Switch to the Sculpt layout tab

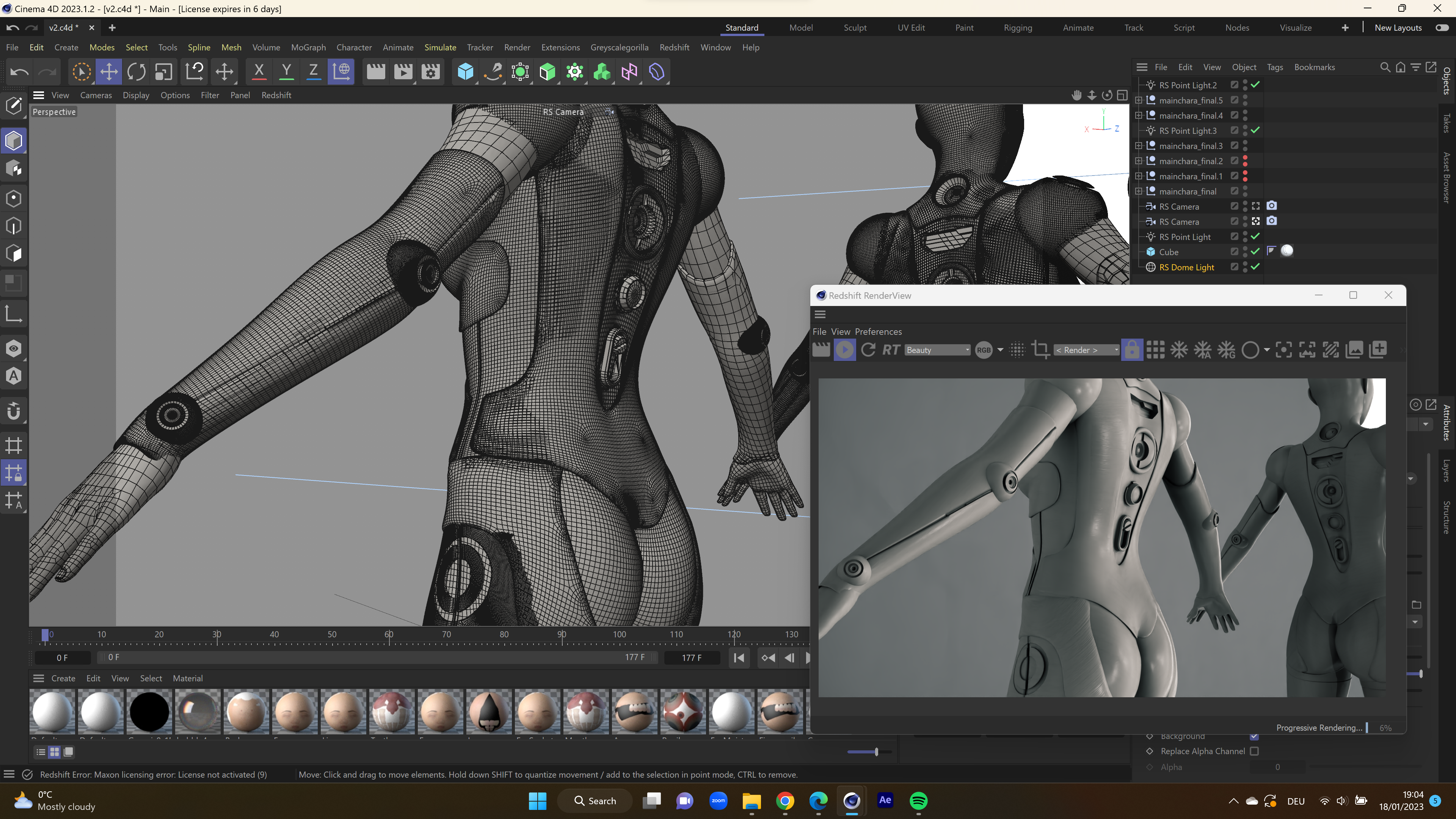tap(855, 28)
